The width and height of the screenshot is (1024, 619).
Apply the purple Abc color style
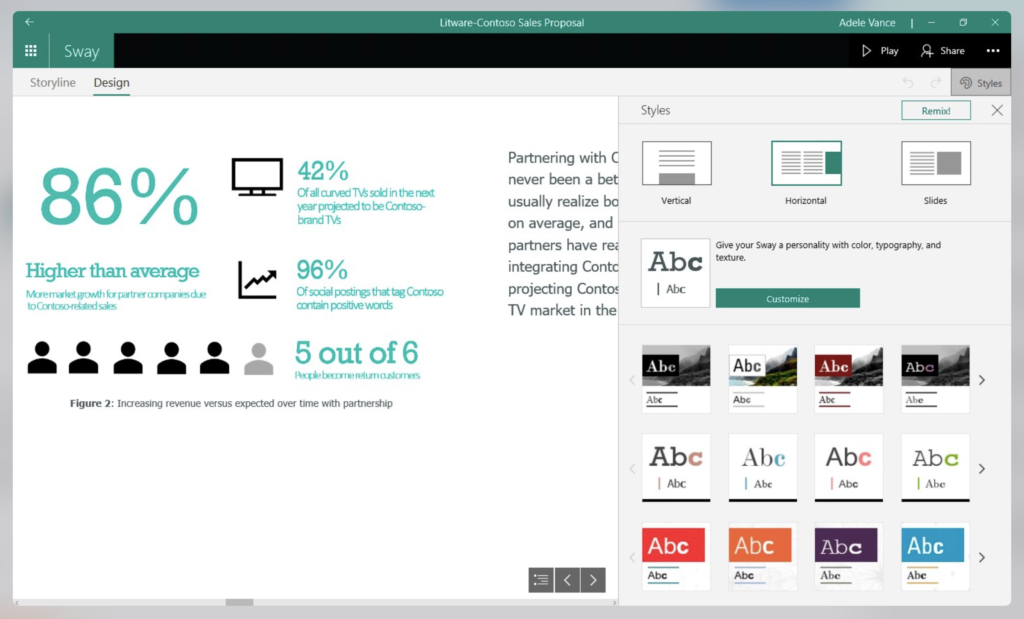click(x=848, y=556)
